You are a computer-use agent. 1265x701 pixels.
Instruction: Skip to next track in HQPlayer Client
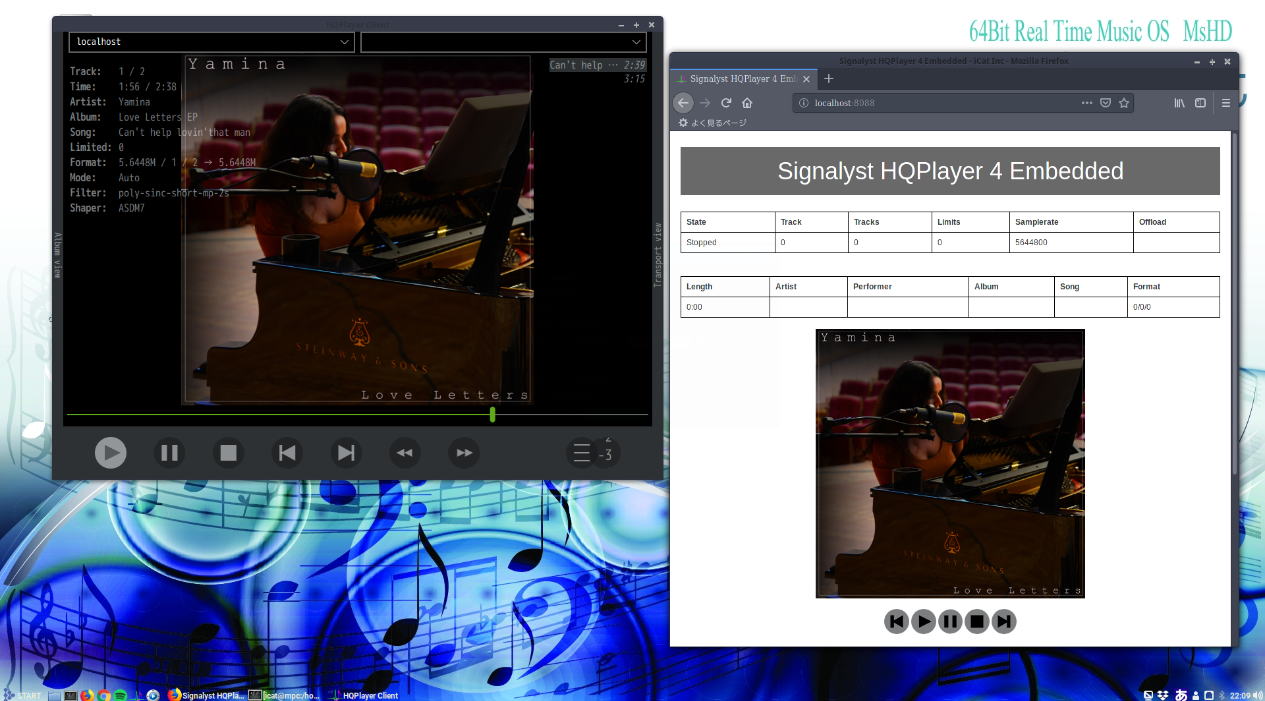[x=346, y=453]
